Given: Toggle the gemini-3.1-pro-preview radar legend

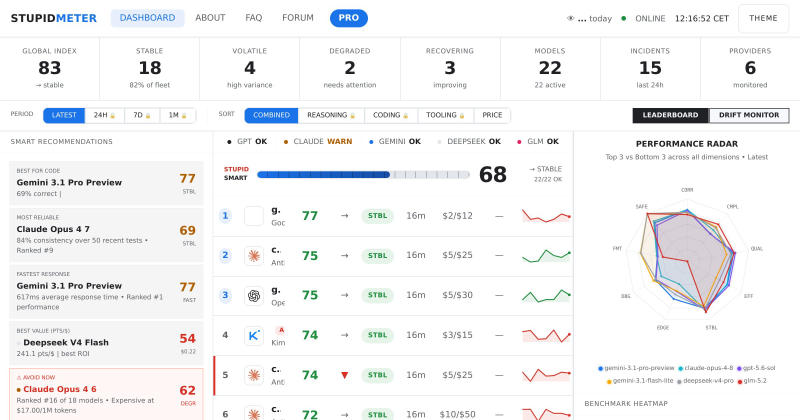Looking at the screenshot, I should 636,368.
